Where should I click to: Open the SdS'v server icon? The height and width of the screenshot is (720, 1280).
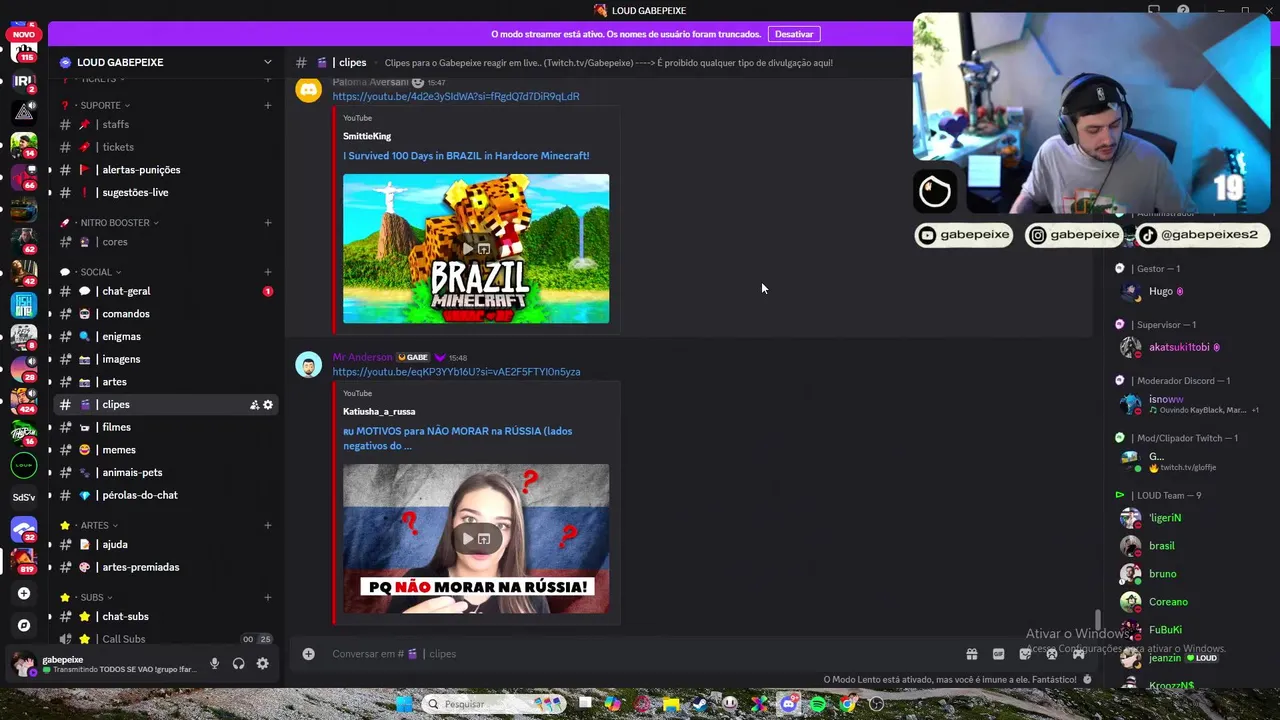point(24,497)
